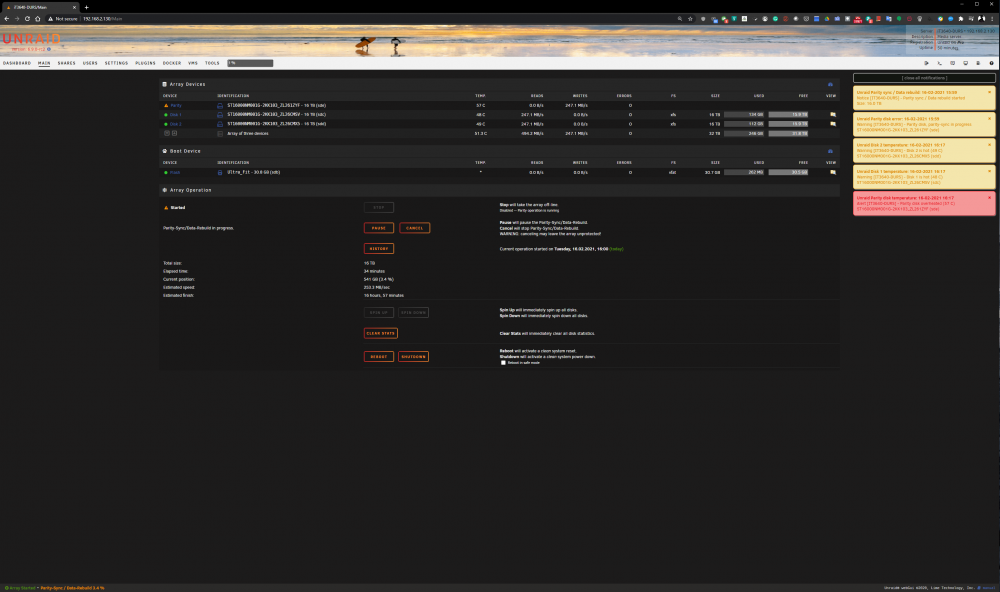
Task: Browse Disk 2 contents via view icon
Action: pyautogui.click(x=832, y=124)
